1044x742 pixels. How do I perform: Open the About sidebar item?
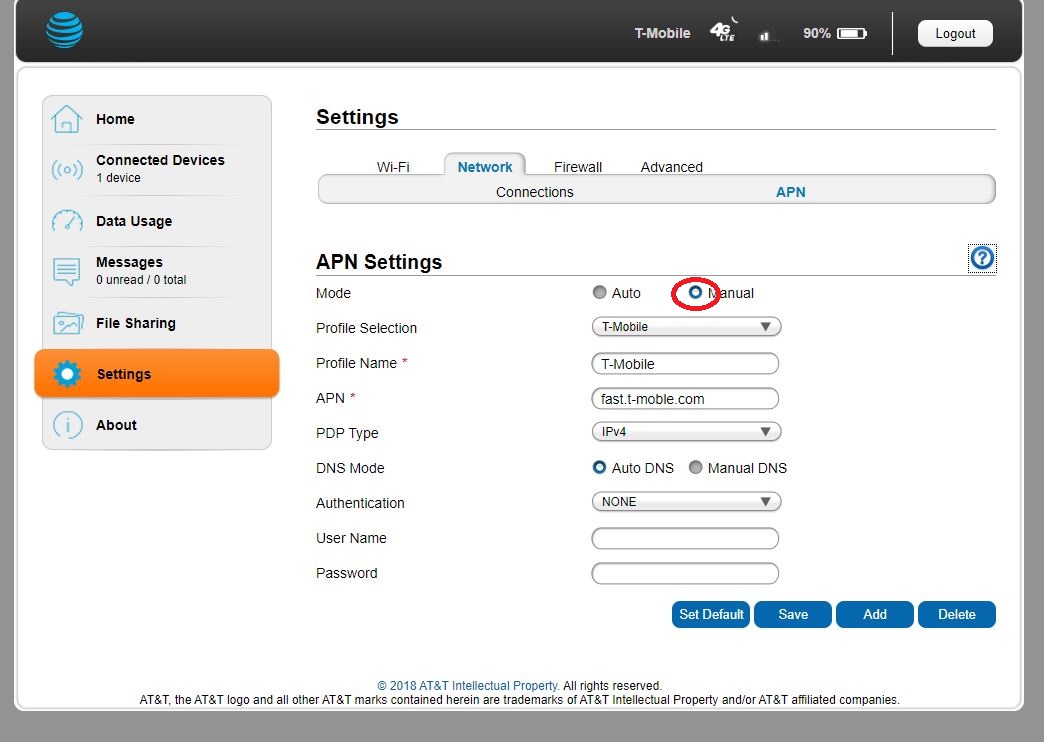tap(157, 424)
